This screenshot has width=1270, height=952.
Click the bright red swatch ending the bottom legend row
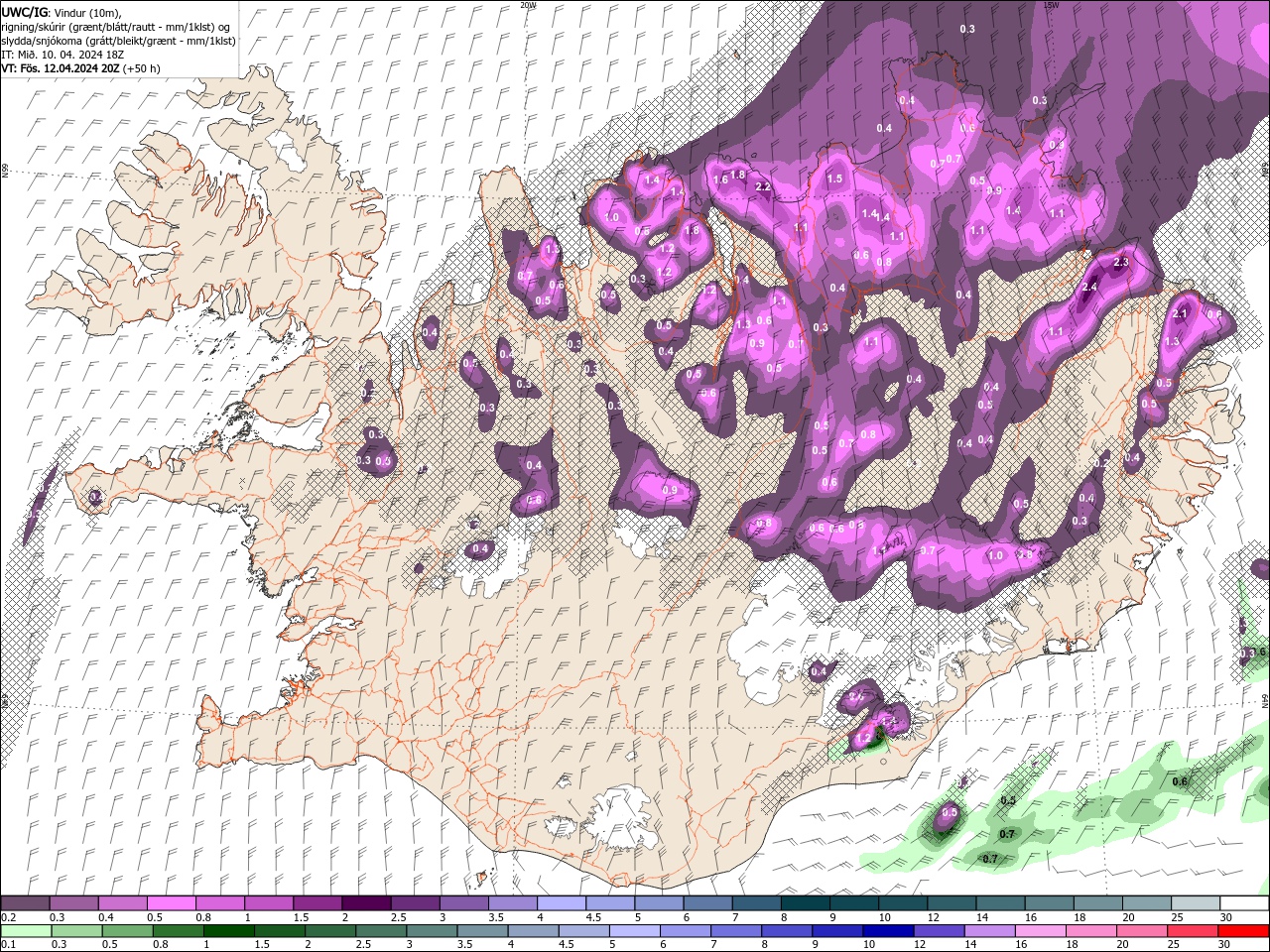pos(1244,931)
